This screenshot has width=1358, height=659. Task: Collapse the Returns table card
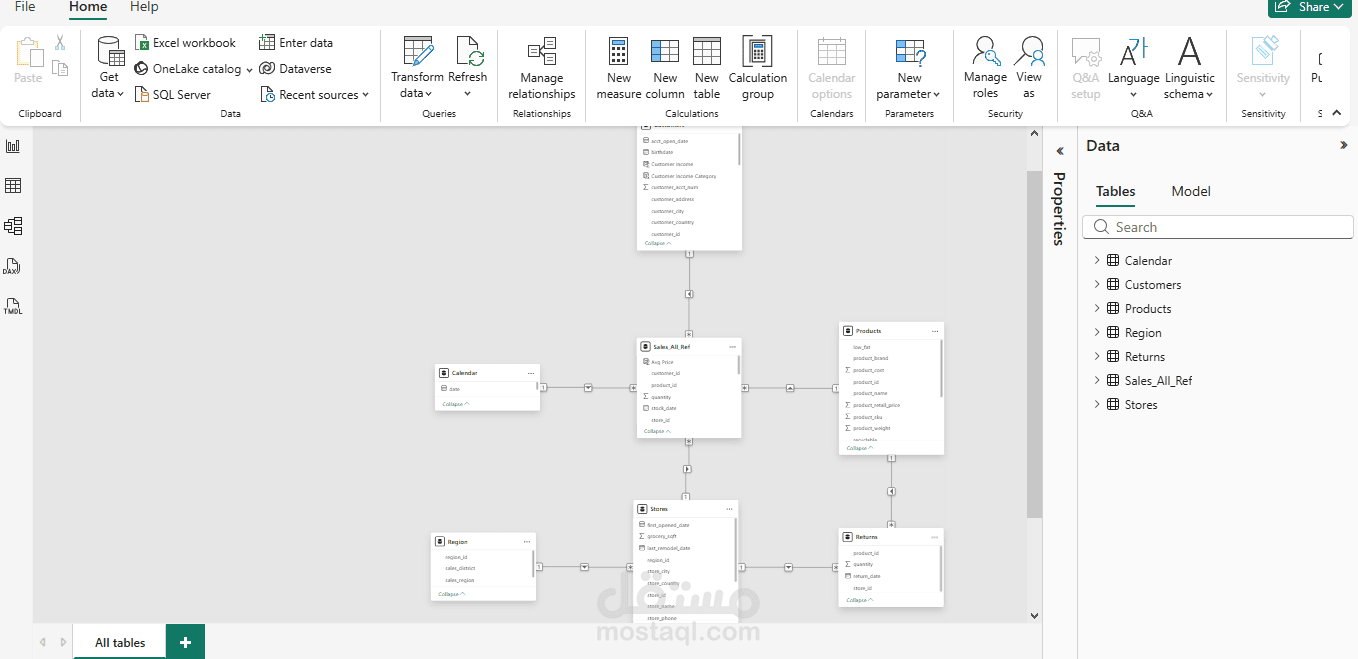[x=859, y=600]
